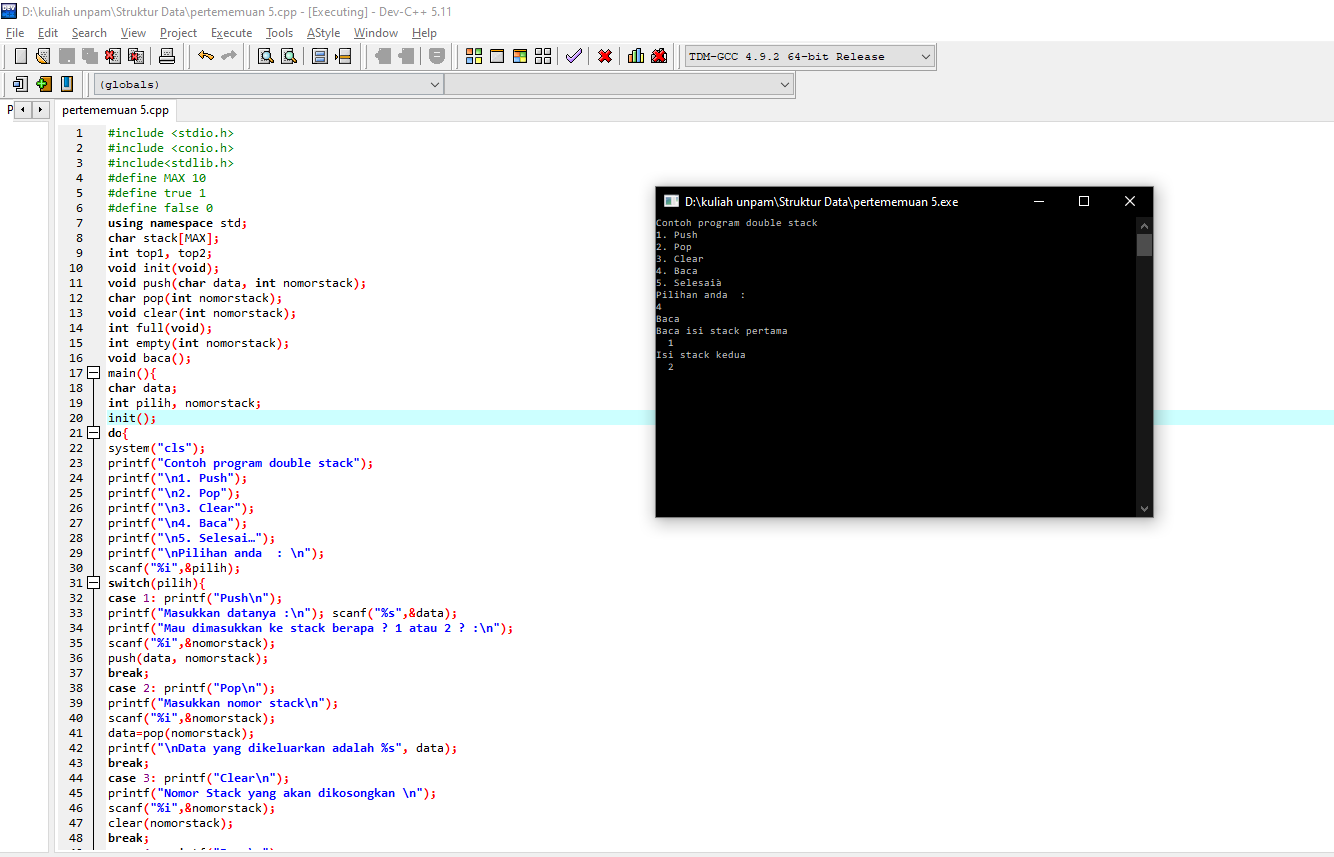Click left arrow of sidebar tabs

click(25, 109)
